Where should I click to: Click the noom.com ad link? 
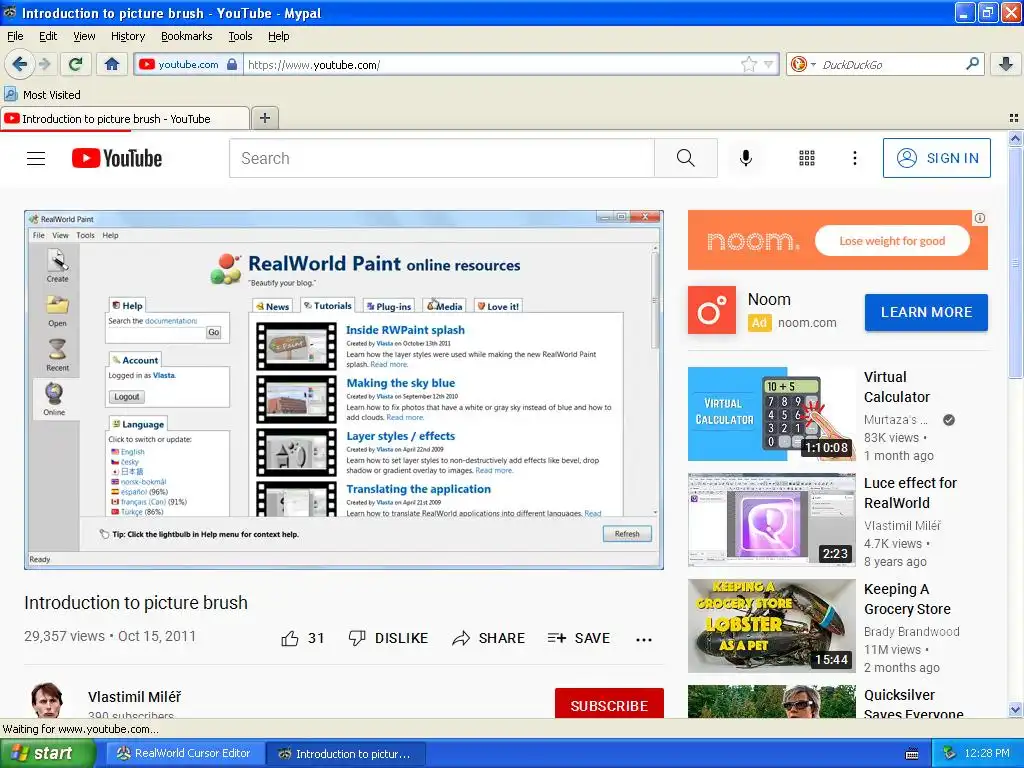point(807,323)
